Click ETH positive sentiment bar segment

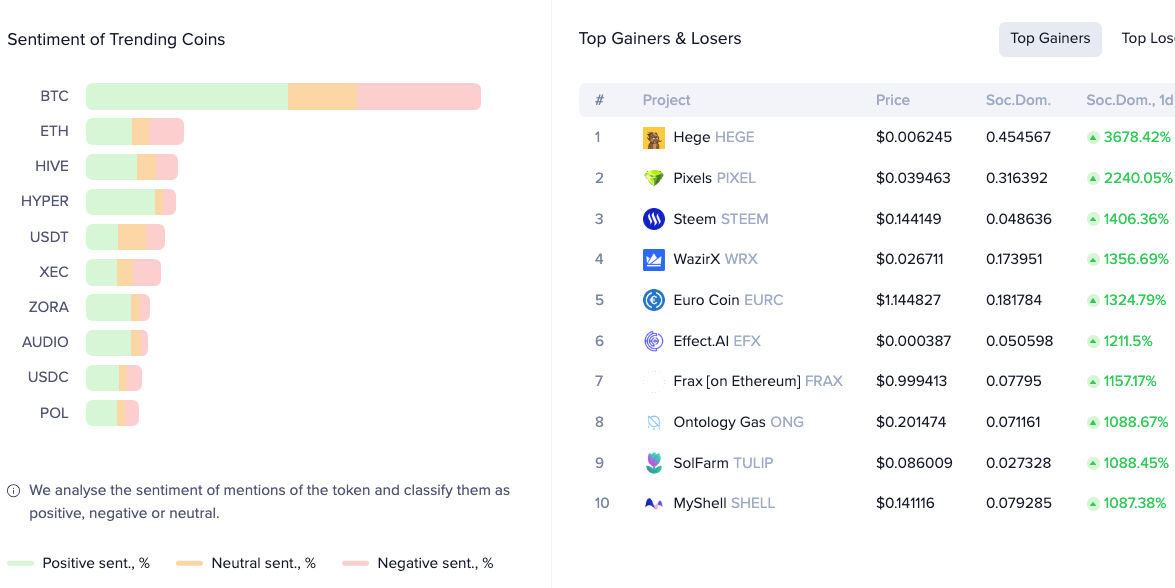[x=109, y=132]
